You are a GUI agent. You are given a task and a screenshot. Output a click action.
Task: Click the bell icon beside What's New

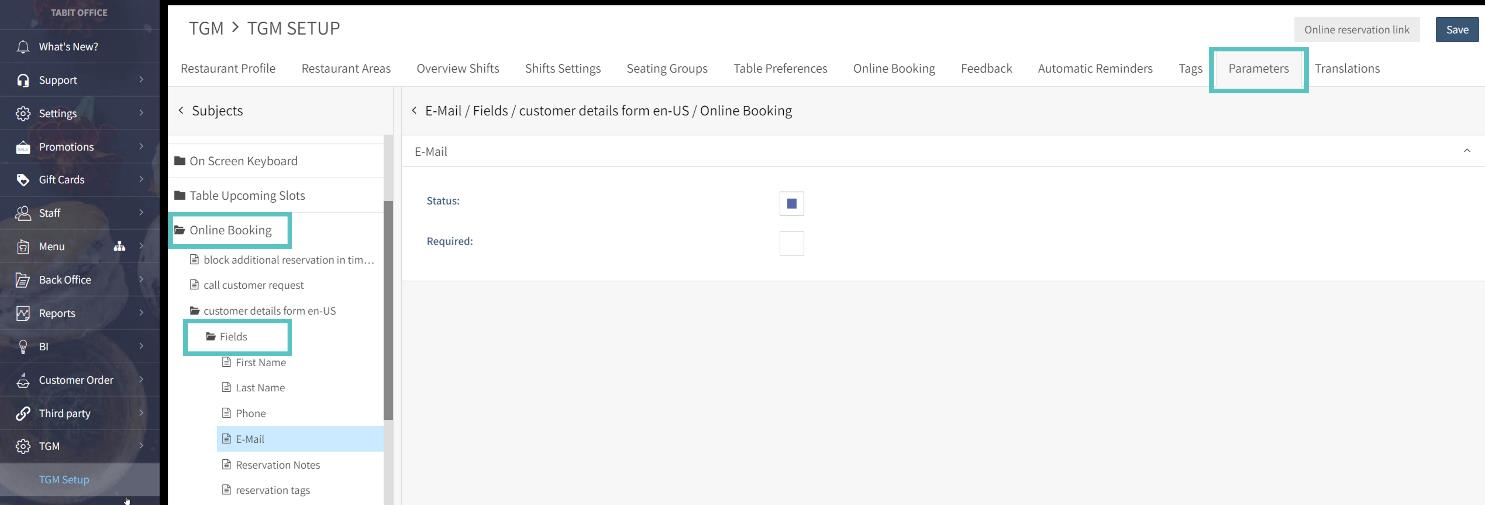pos(23,47)
